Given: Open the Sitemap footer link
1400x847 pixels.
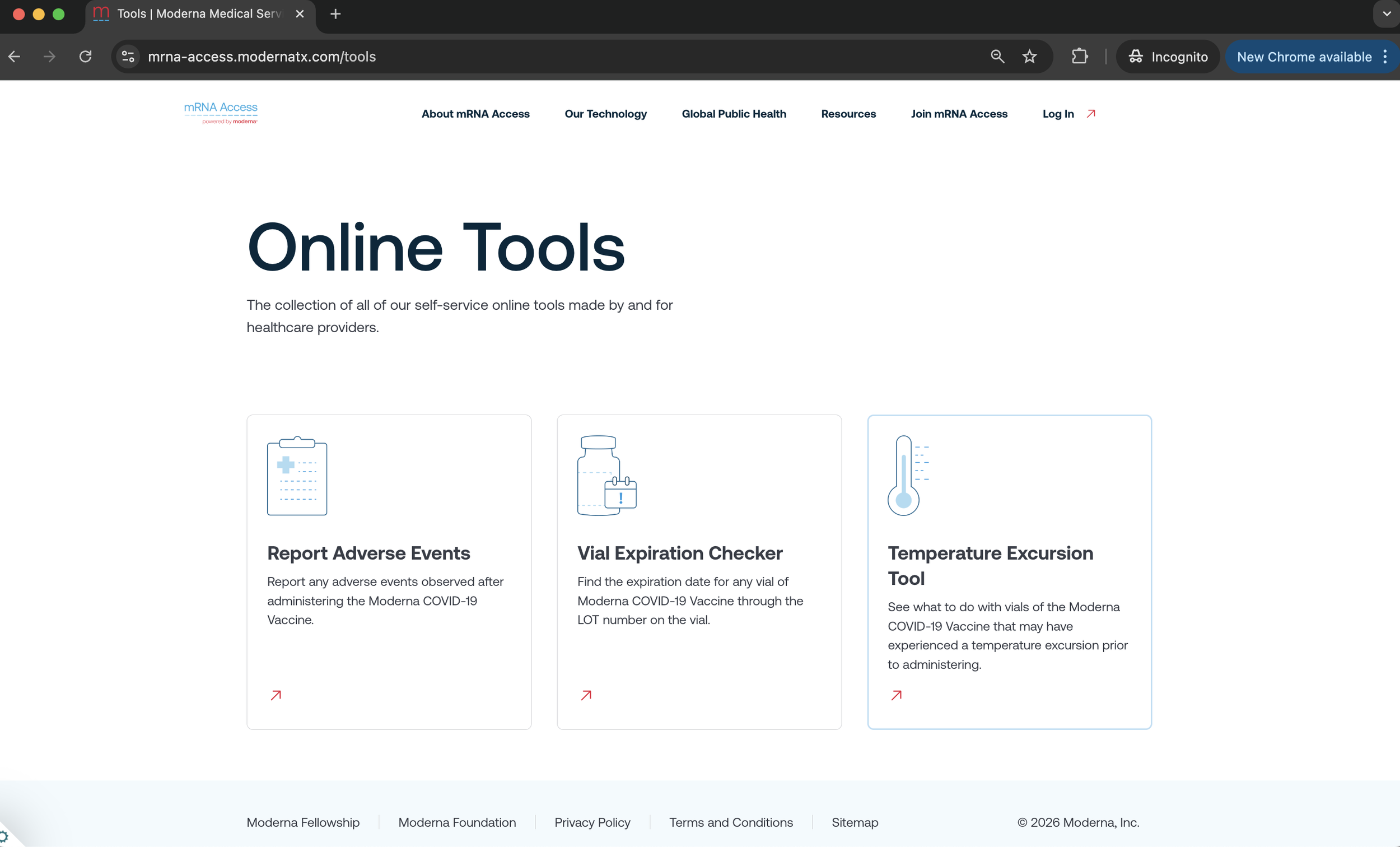Looking at the screenshot, I should 855,822.
